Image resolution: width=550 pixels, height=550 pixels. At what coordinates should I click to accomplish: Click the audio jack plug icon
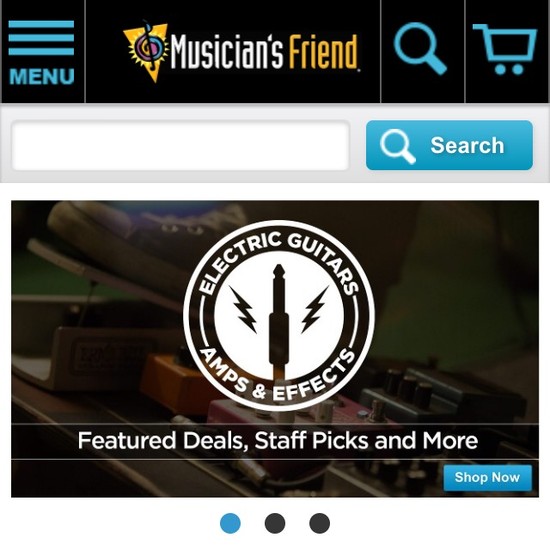279,322
